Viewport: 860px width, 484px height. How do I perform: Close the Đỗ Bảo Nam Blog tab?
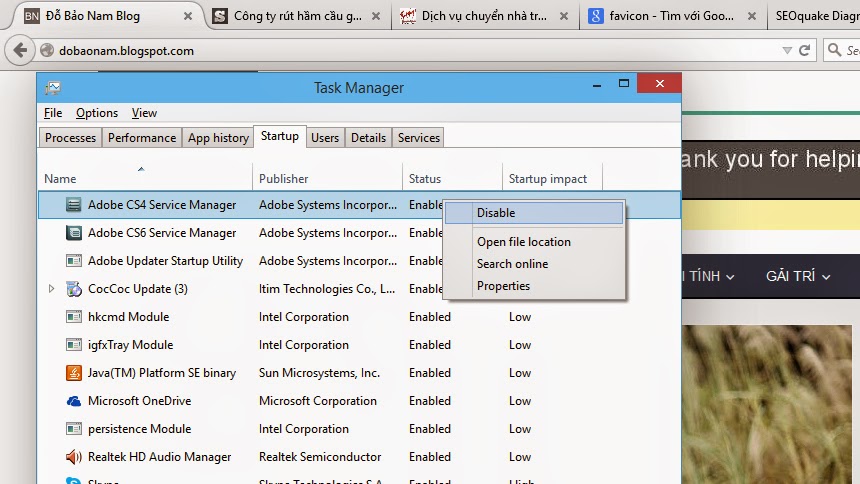click(x=188, y=16)
